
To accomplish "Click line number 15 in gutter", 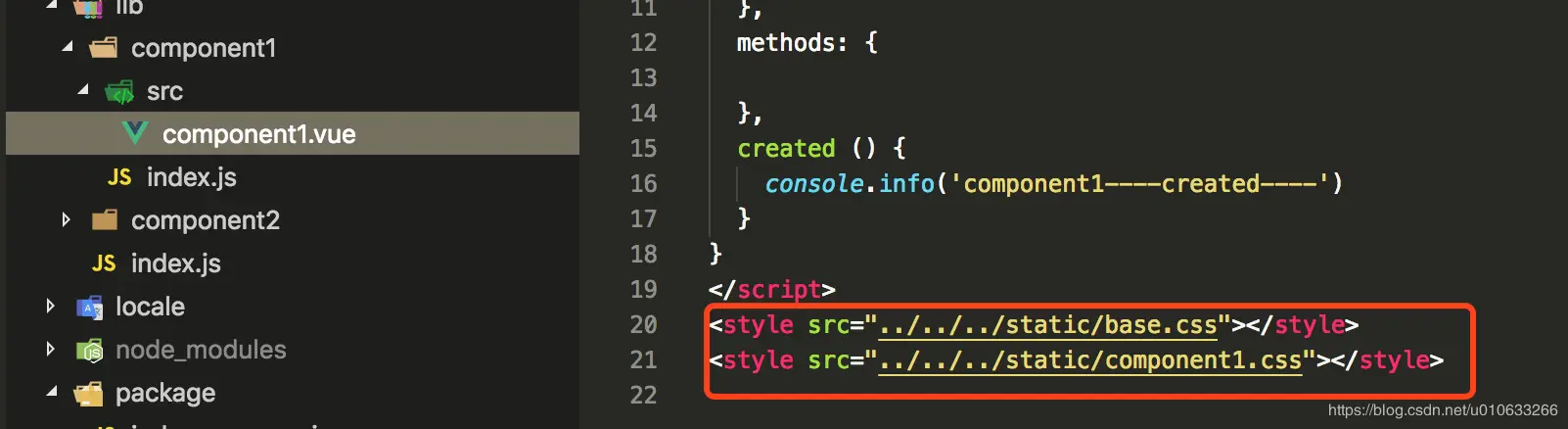I will pos(643,148).
